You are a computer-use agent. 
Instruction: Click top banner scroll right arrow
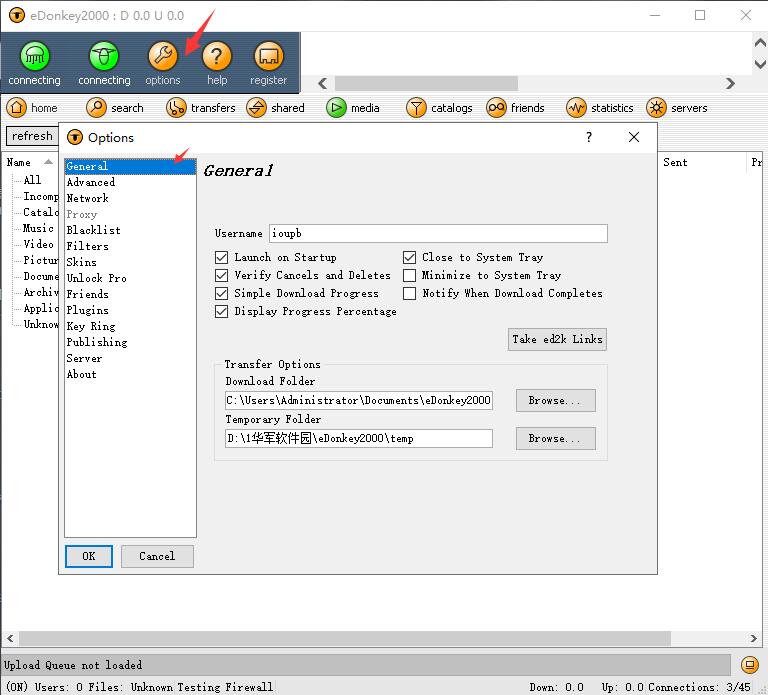click(730, 83)
